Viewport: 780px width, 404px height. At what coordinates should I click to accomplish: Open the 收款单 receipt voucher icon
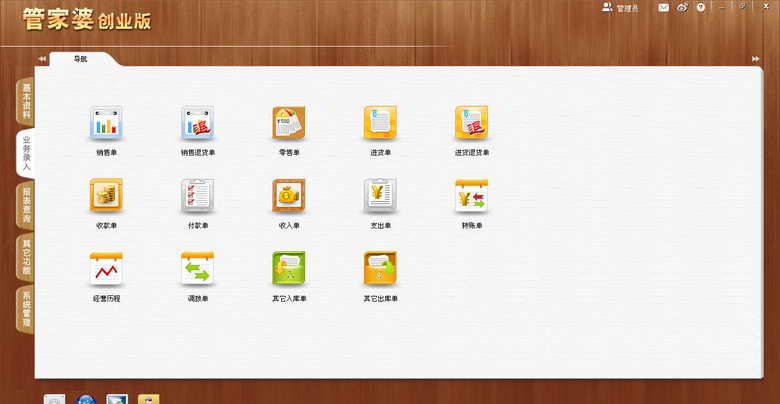[106, 196]
